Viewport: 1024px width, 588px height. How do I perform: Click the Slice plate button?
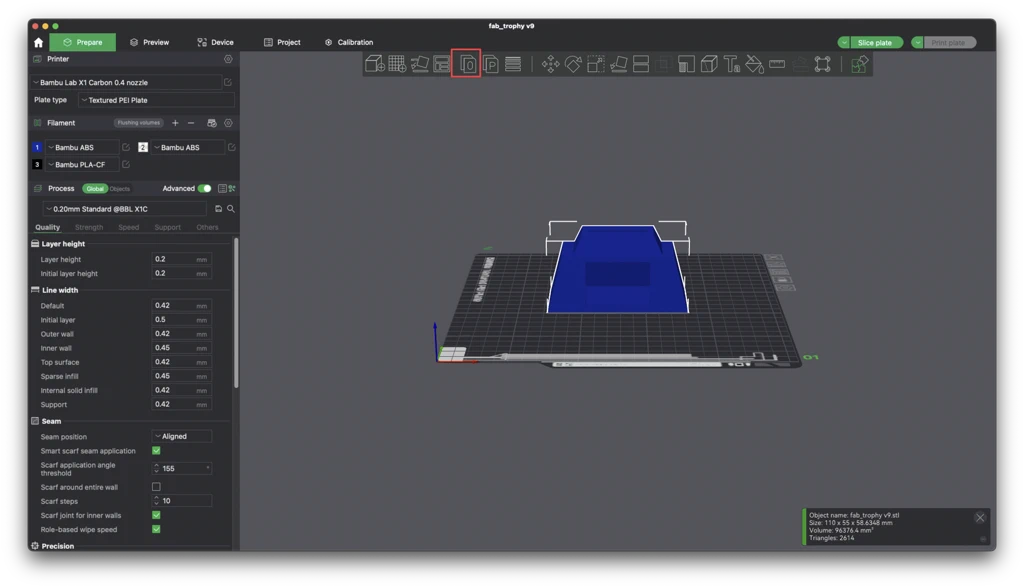click(x=876, y=42)
